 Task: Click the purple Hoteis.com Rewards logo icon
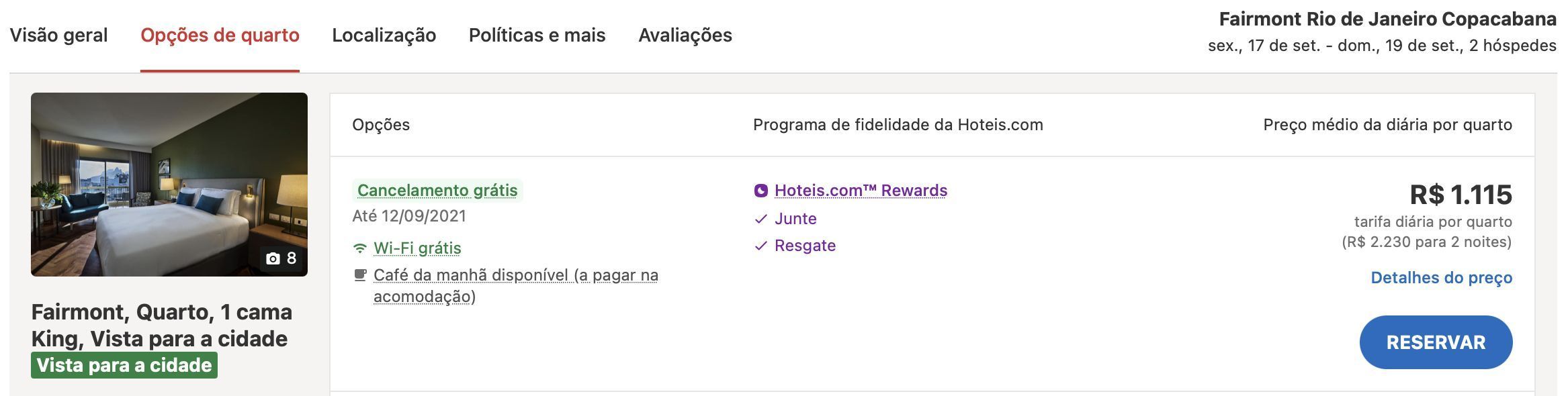pyautogui.click(x=760, y=191)
